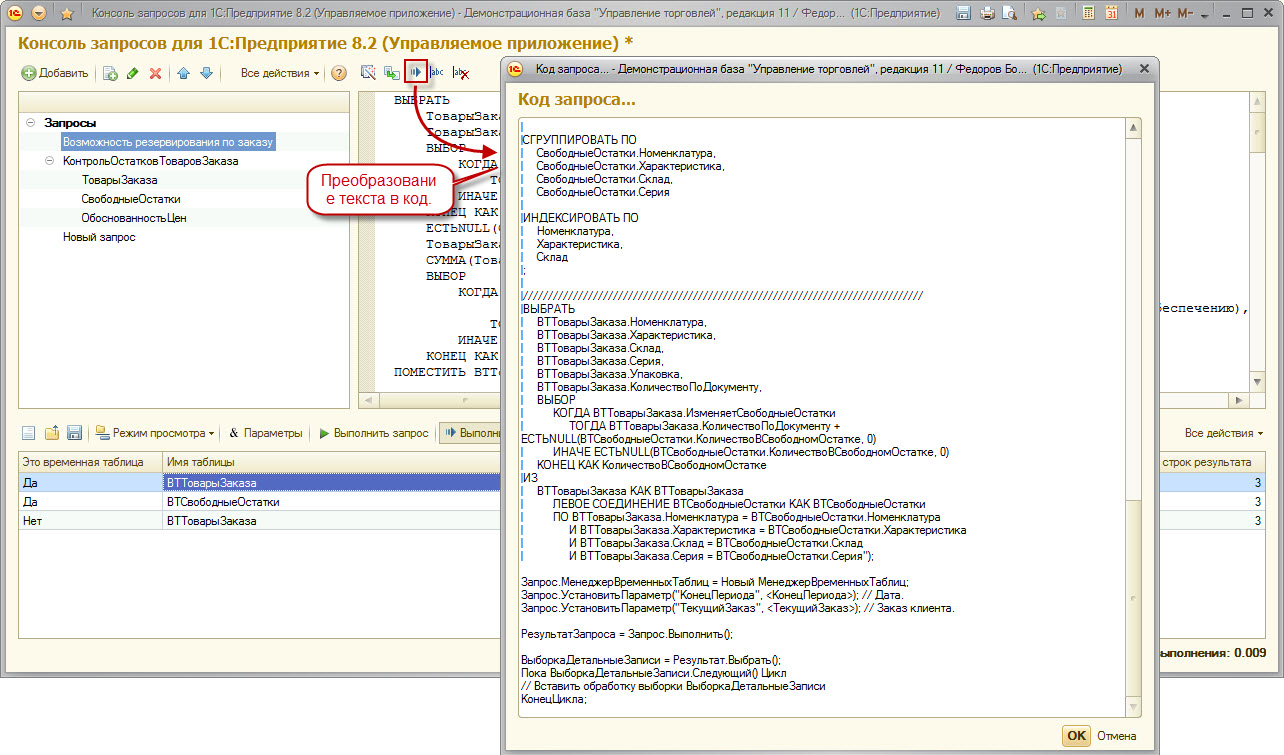
Task: Click the M memory button
Action: pos(1141,14)
